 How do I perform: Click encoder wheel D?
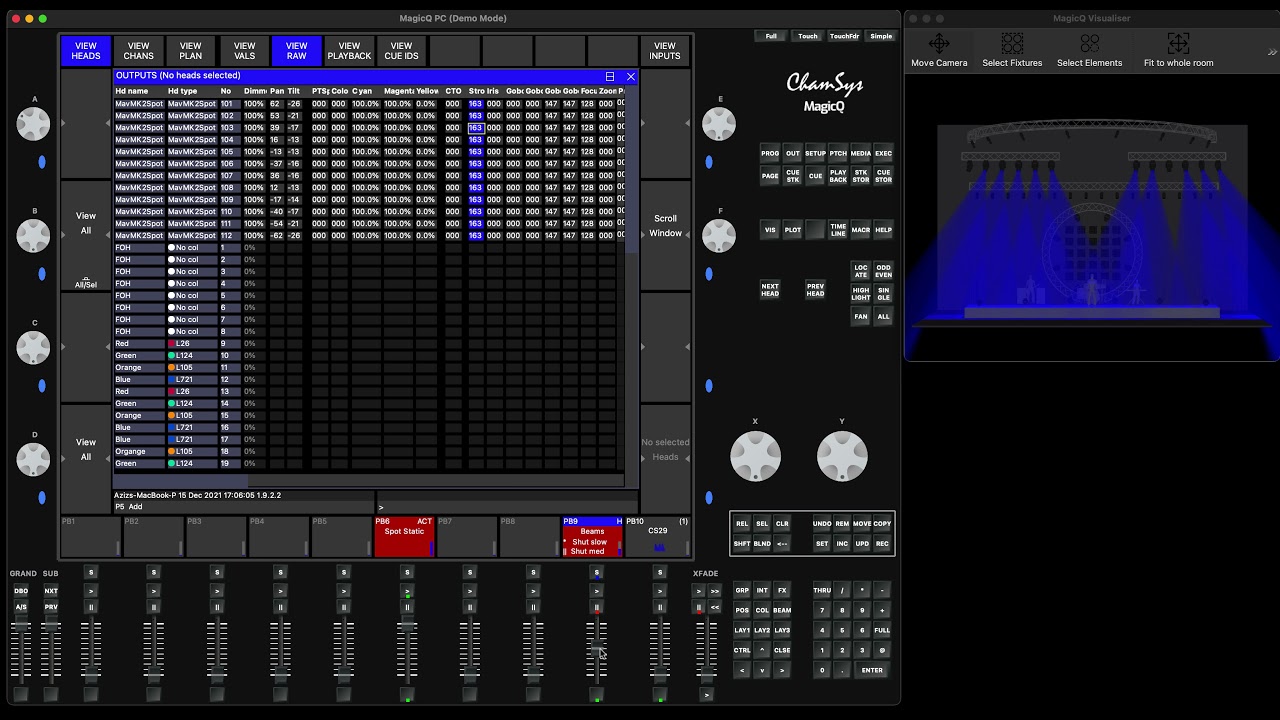tap(33, 459)
